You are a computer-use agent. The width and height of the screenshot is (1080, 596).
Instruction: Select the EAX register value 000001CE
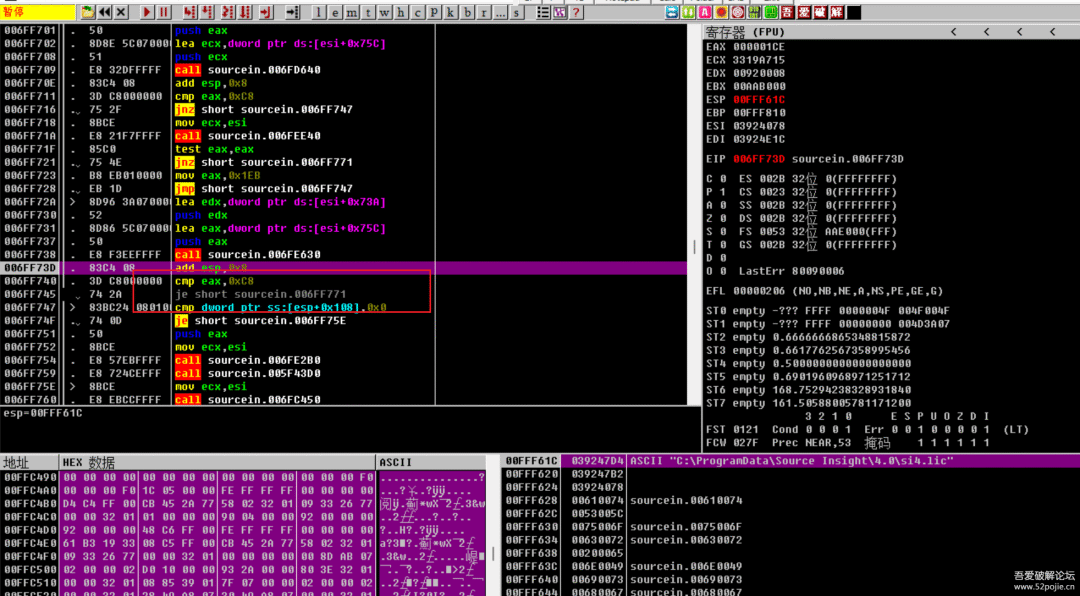coord(758,47)
